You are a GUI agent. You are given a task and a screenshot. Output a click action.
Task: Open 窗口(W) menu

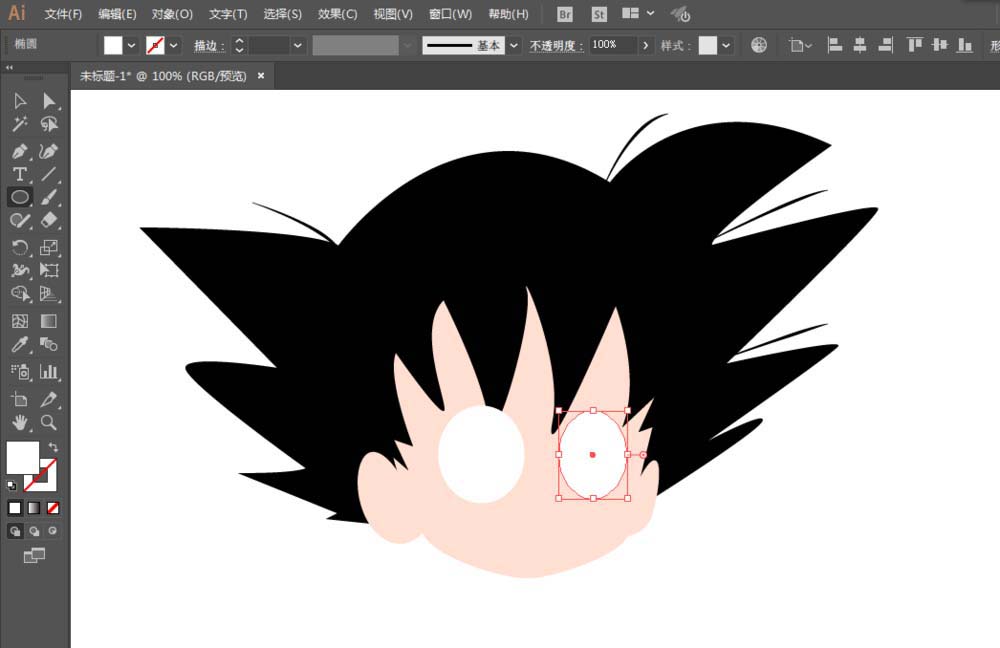click(450, 14)
